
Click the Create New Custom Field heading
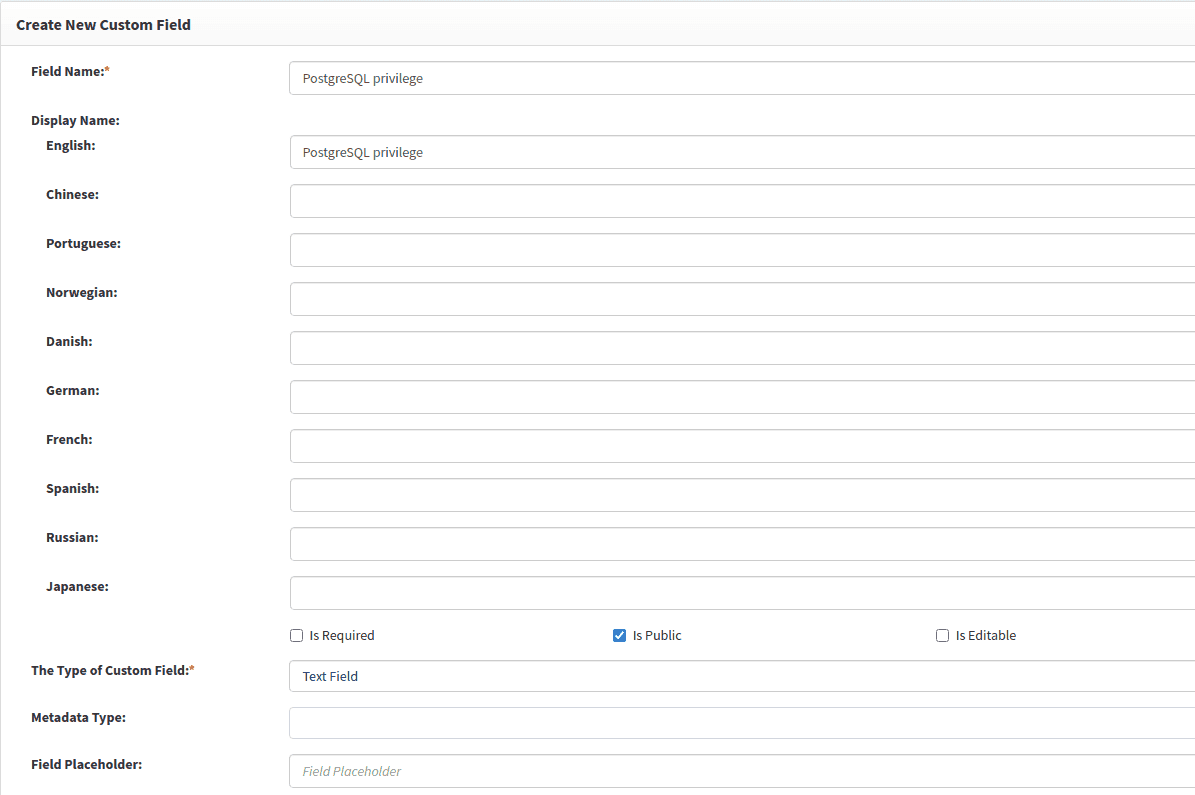click(103, 24)
